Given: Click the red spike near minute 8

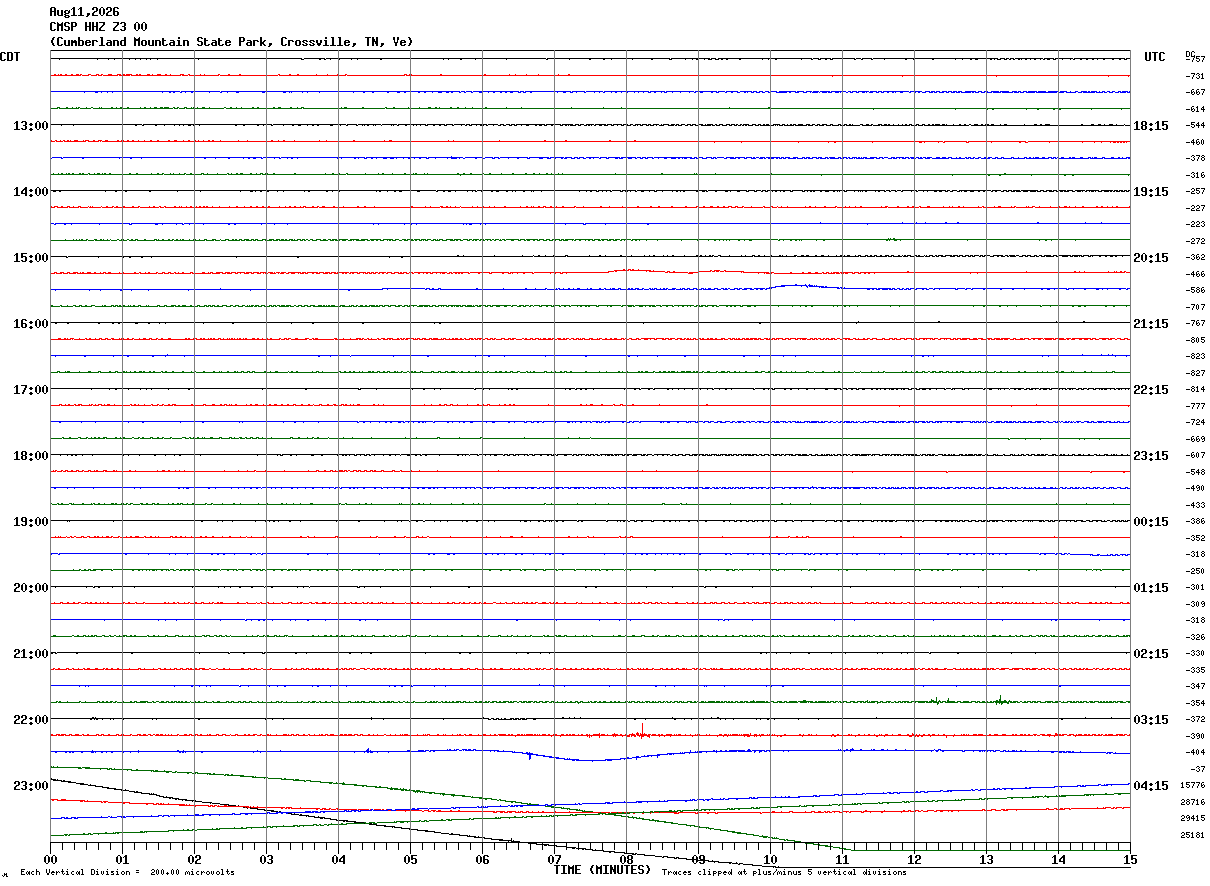Looking at the screenshot, I should coord(642,730).
